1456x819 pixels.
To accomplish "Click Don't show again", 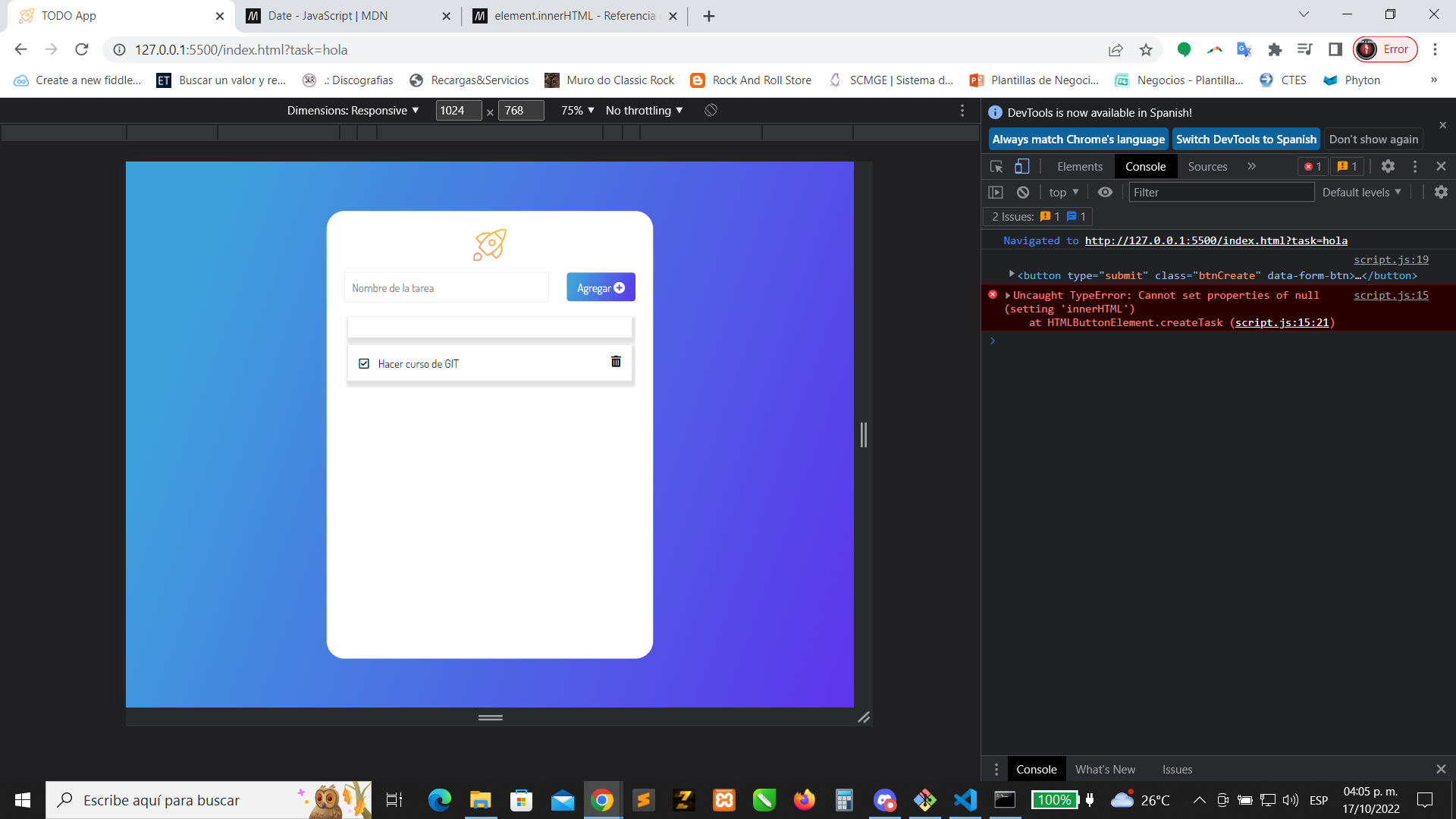I will (x=1373, y=140).
